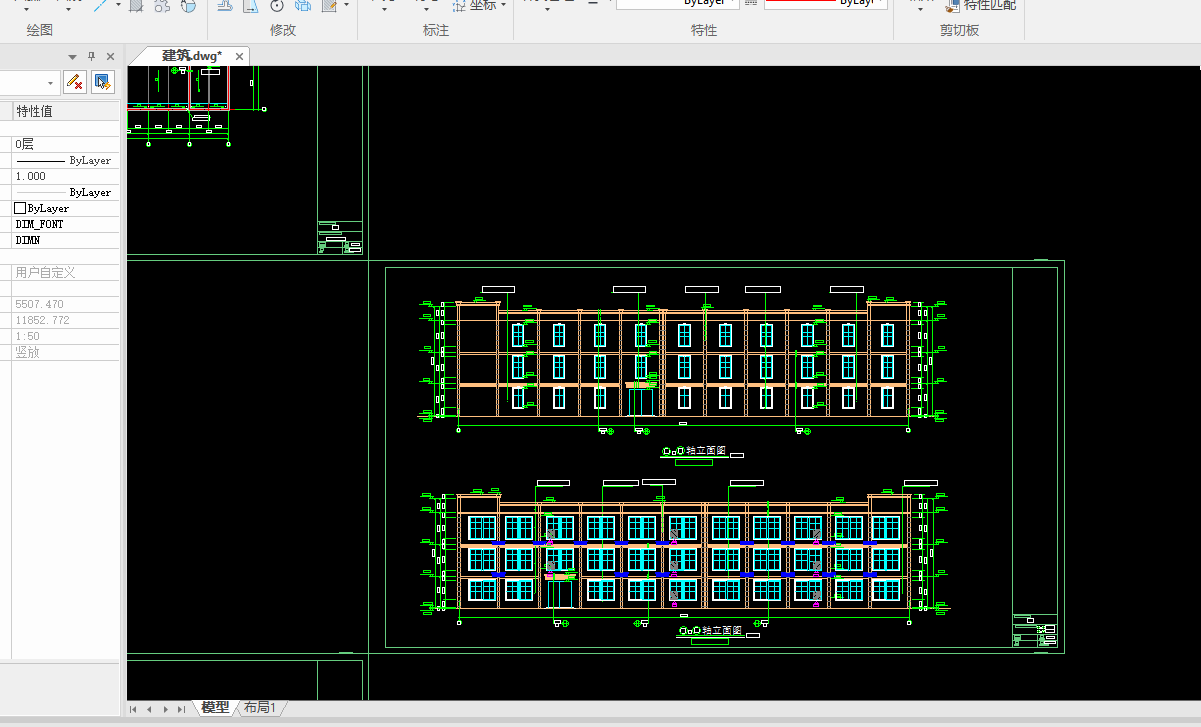
Task: Click the 特性值 column header
Action: tap(65, 111)
